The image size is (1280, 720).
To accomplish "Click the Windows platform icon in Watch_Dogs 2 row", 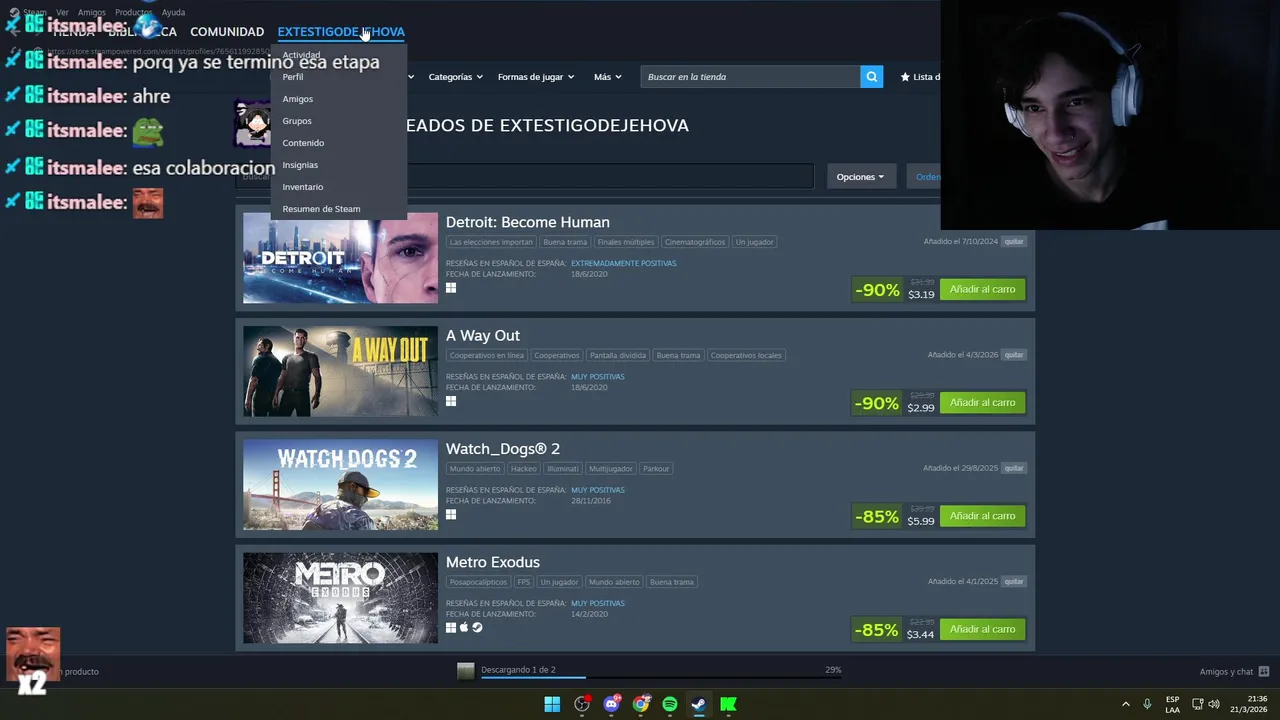I will pos(451,514).
